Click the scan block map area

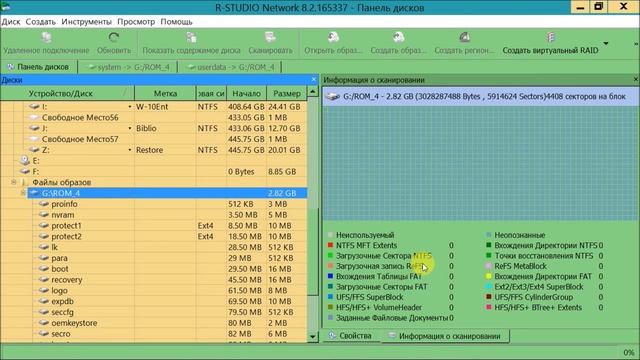pos(480,163)
